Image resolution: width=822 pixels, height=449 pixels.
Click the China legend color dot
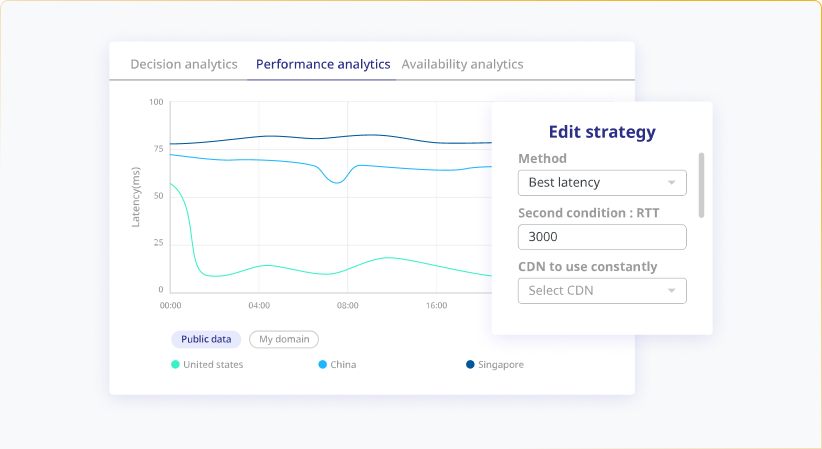click(x=322, y=365)
